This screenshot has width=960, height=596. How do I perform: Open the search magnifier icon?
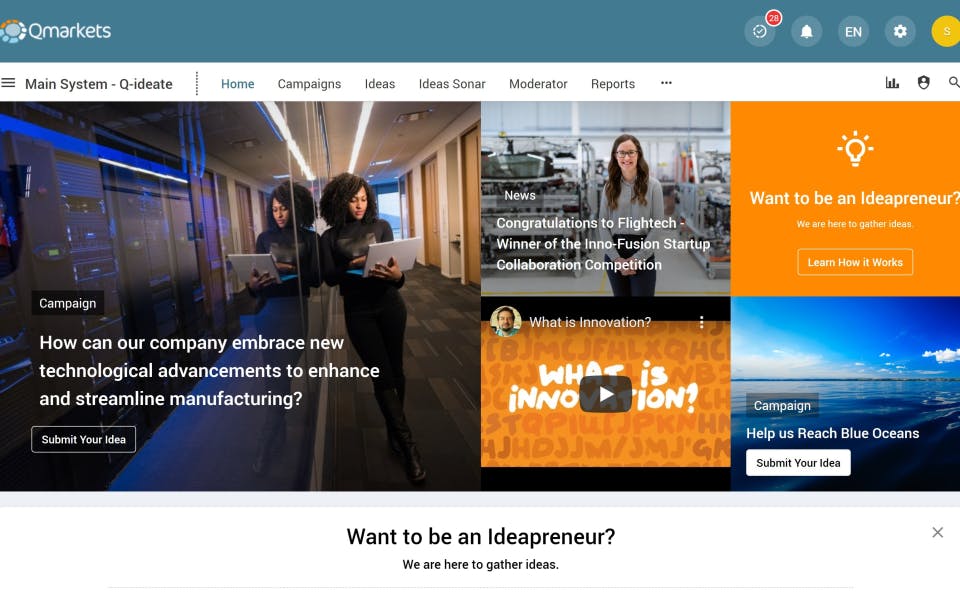[954, 83]
